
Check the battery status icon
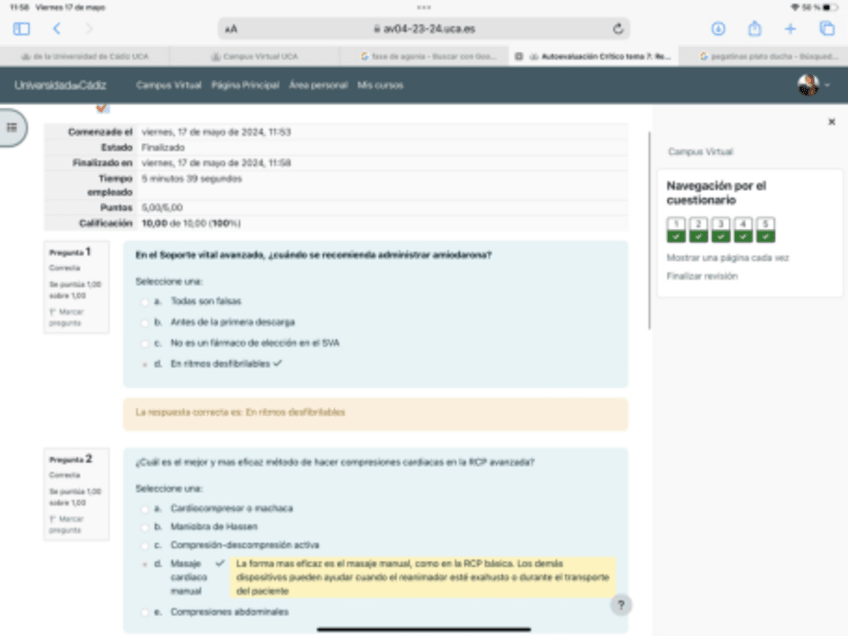click(830, 8)
